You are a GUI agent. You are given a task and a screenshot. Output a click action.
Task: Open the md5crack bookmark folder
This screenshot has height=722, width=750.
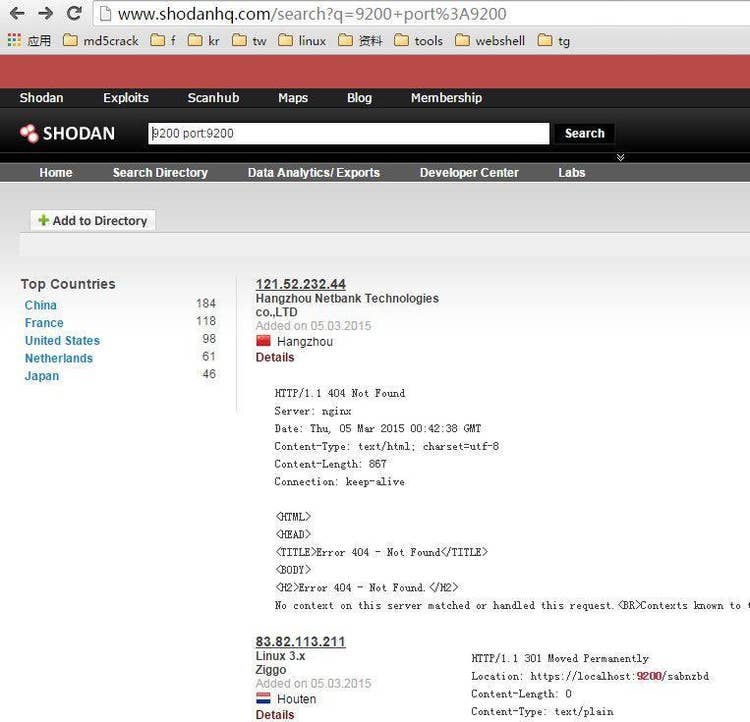coord(100,41)
